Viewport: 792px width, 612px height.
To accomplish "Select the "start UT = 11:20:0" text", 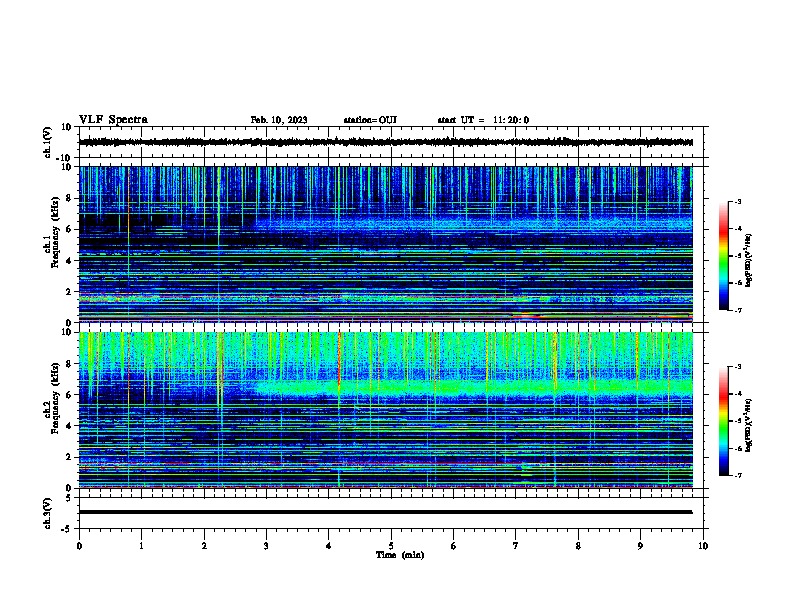I will pyautogui.click(x=483, y=120).
